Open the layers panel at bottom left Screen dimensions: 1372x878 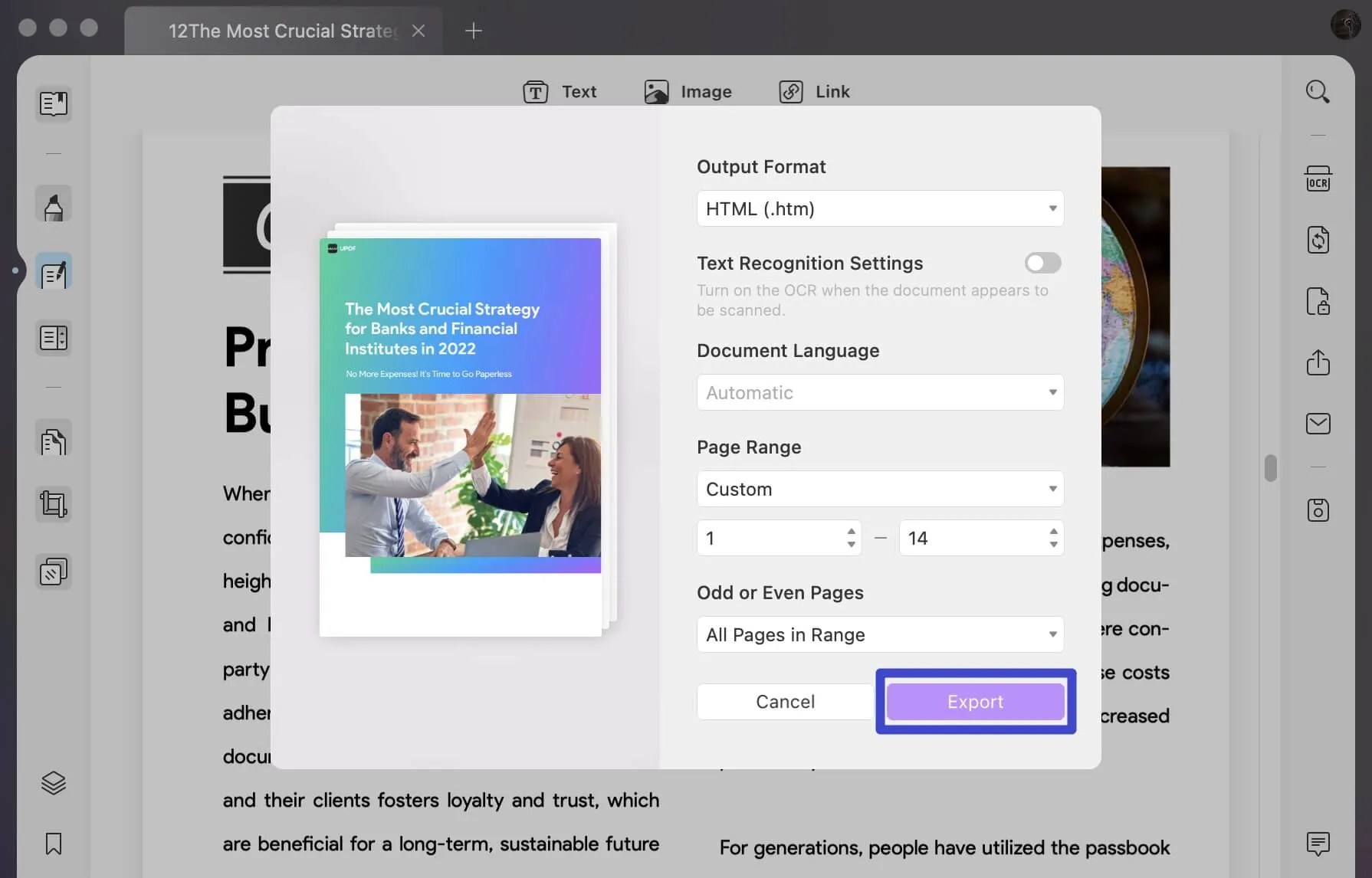54,782
